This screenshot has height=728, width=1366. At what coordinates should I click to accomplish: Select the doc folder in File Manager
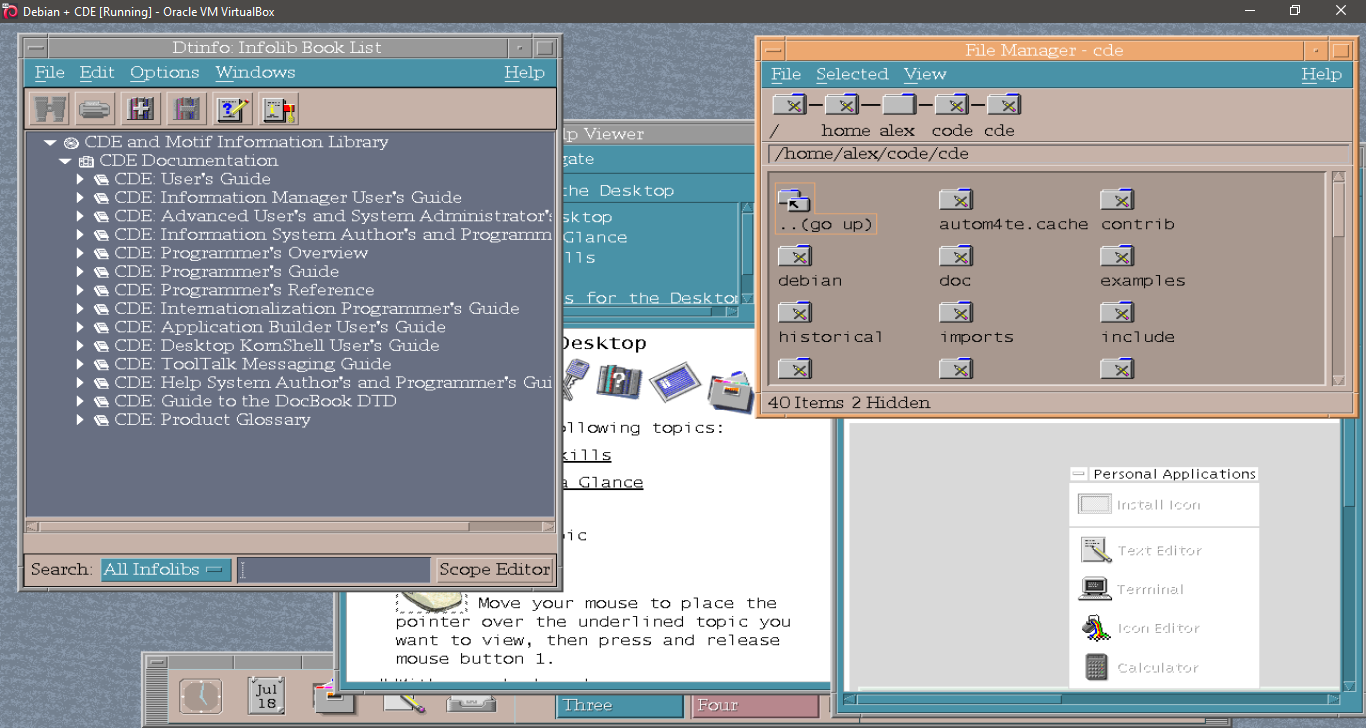[x=956, y=257]
